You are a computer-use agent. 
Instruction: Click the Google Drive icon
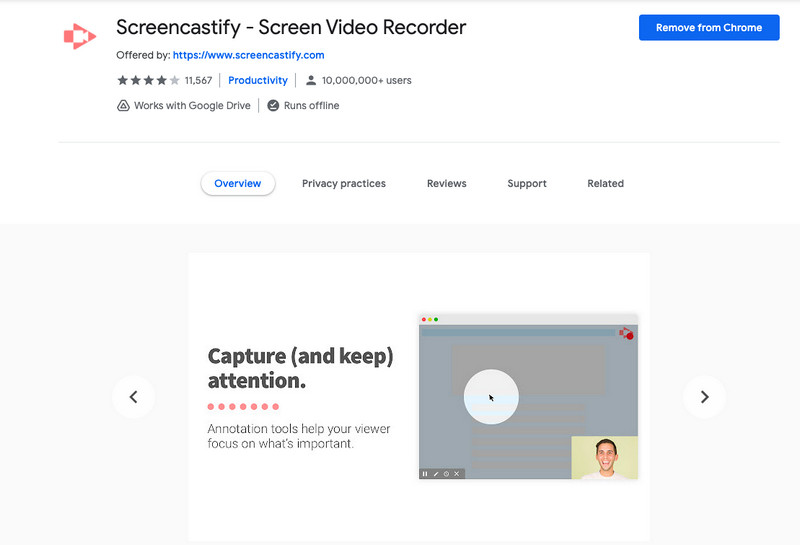click(x=123, y=106)
